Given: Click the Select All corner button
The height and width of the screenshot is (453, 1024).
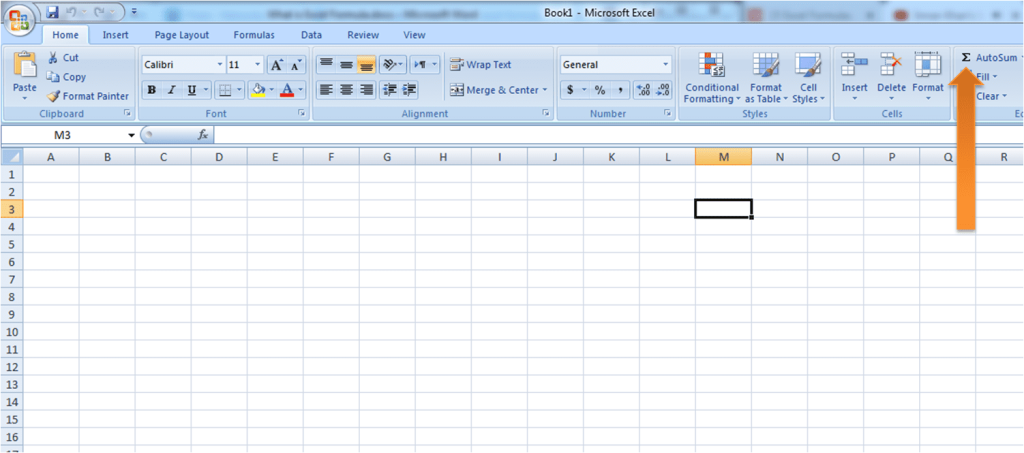Looking at the screenshot, I should coord(12,157).
